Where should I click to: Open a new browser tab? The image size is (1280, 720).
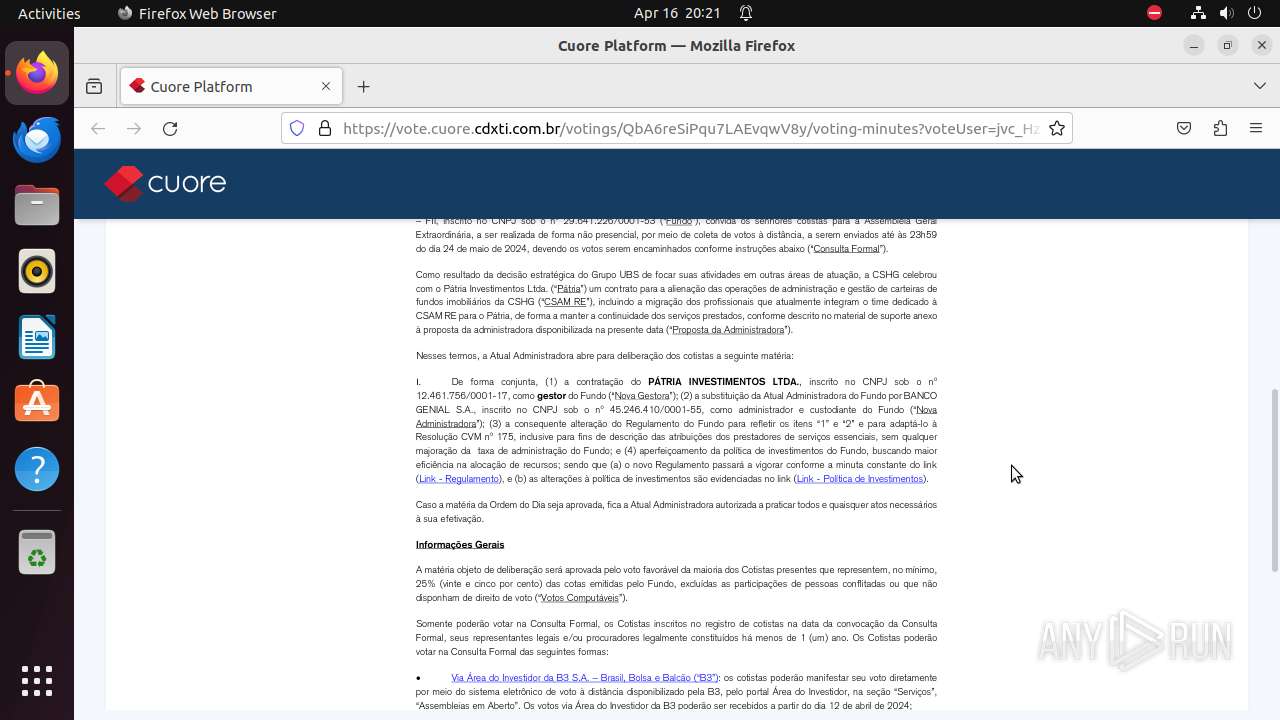363,86
